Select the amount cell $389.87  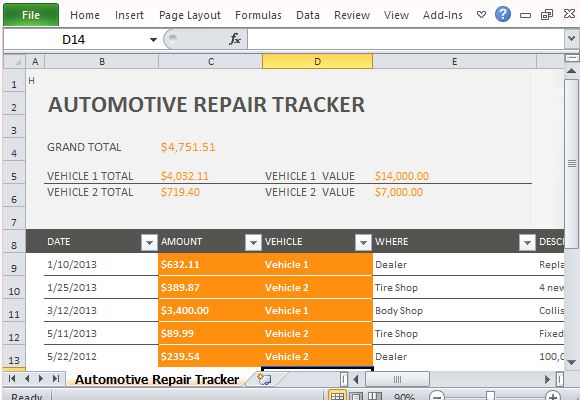coord(210,288)
